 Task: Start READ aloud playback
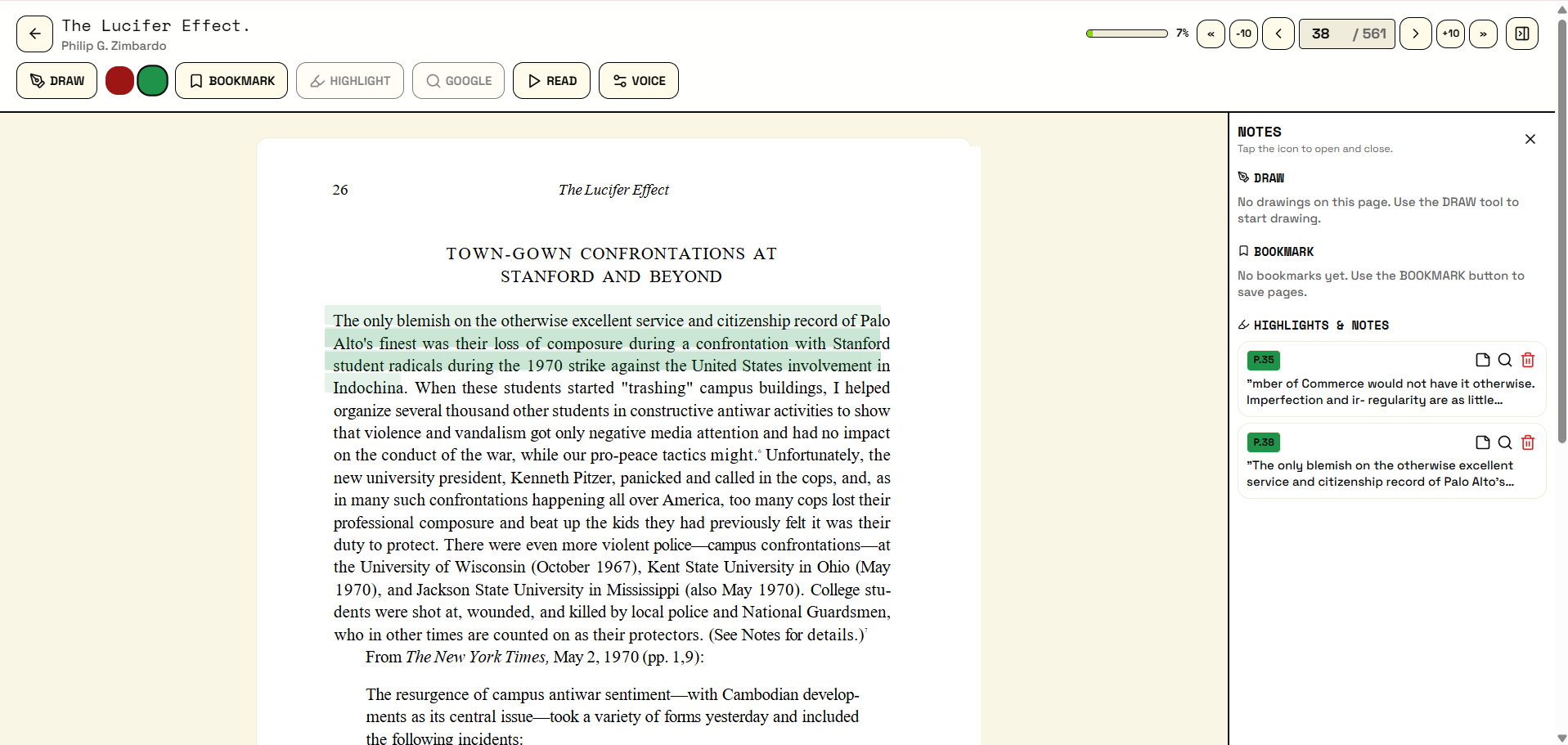click(551, 81)
